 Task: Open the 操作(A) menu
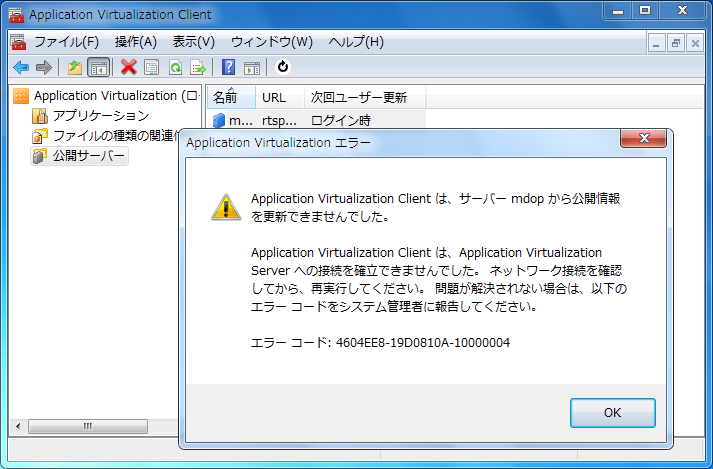pyautogui.click(x=136, y=42)
